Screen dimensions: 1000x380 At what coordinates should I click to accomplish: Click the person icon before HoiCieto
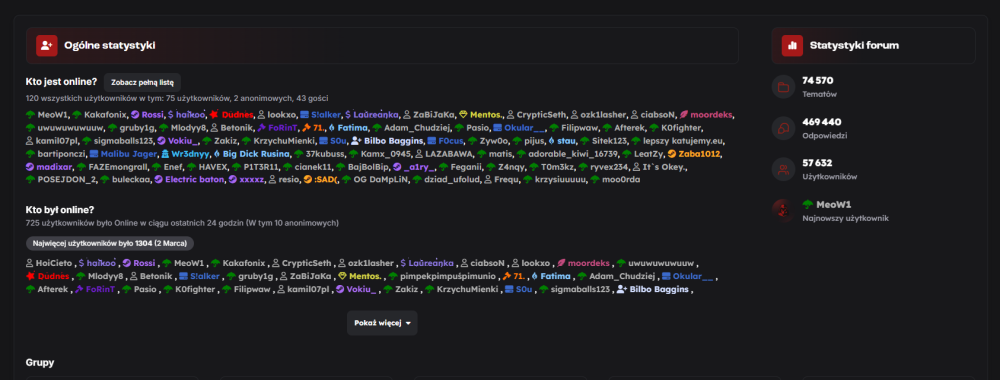click(x=29, y=263)
